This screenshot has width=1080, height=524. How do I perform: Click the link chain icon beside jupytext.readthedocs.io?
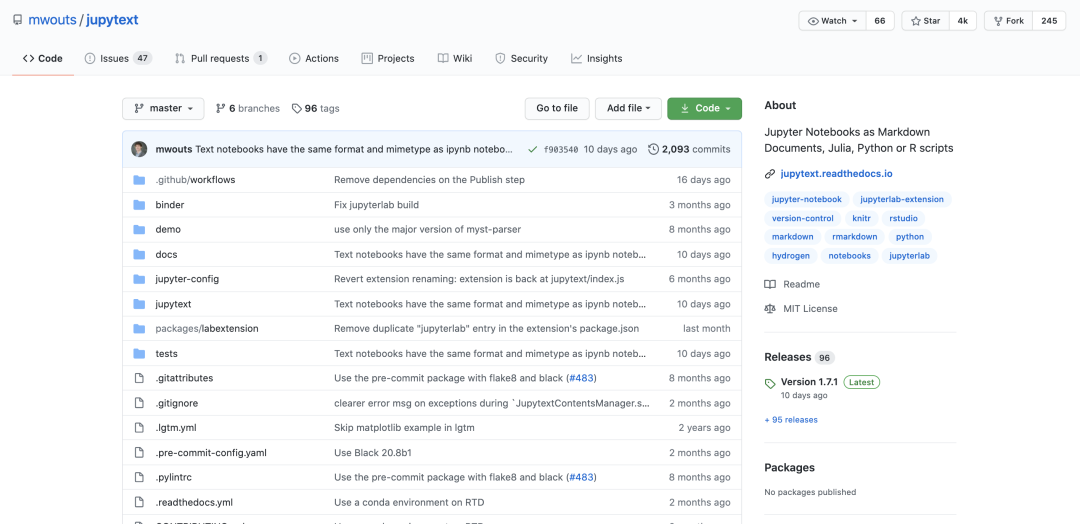[x=770, y=174]
